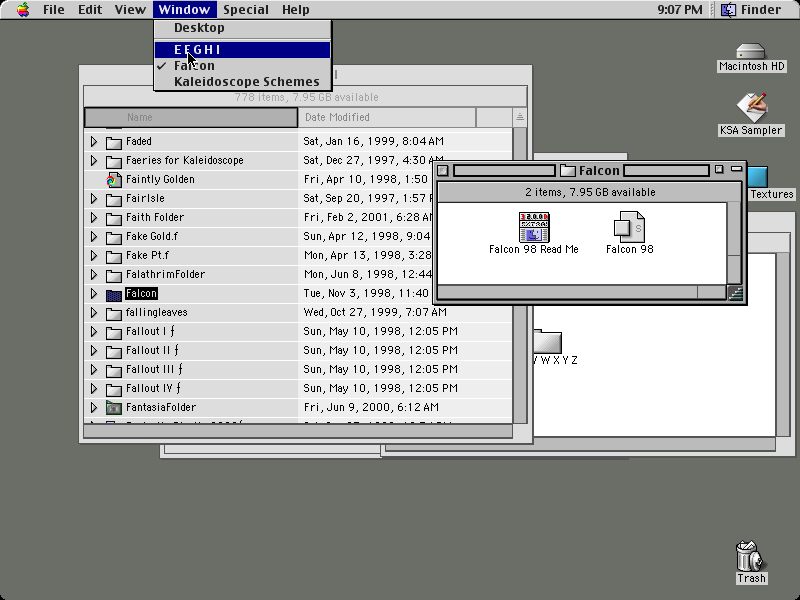
Task: Sort list by the Name column header
Action: point(191,117)
